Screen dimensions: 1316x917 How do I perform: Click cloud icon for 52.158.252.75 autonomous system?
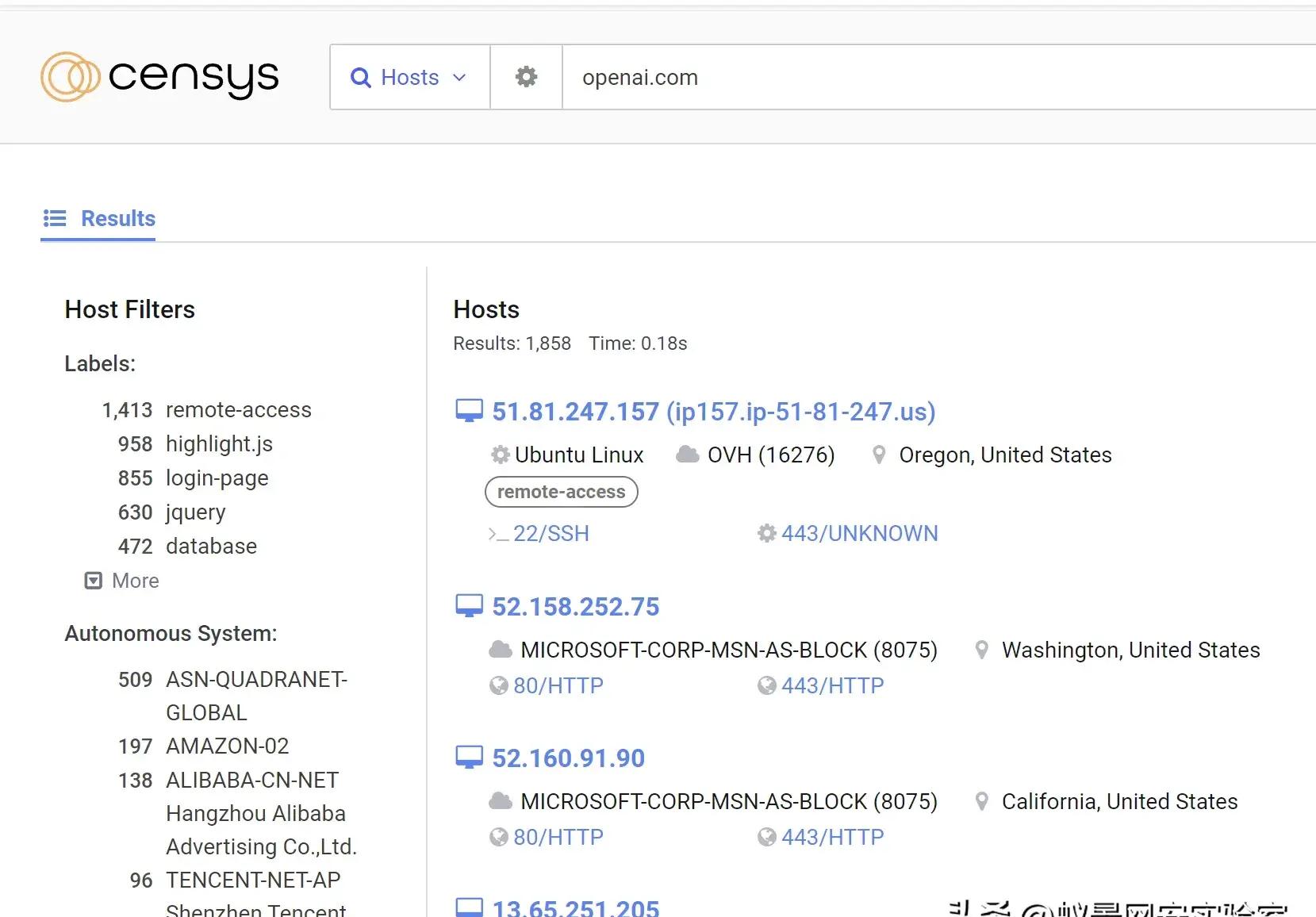(x=501, y=650)
